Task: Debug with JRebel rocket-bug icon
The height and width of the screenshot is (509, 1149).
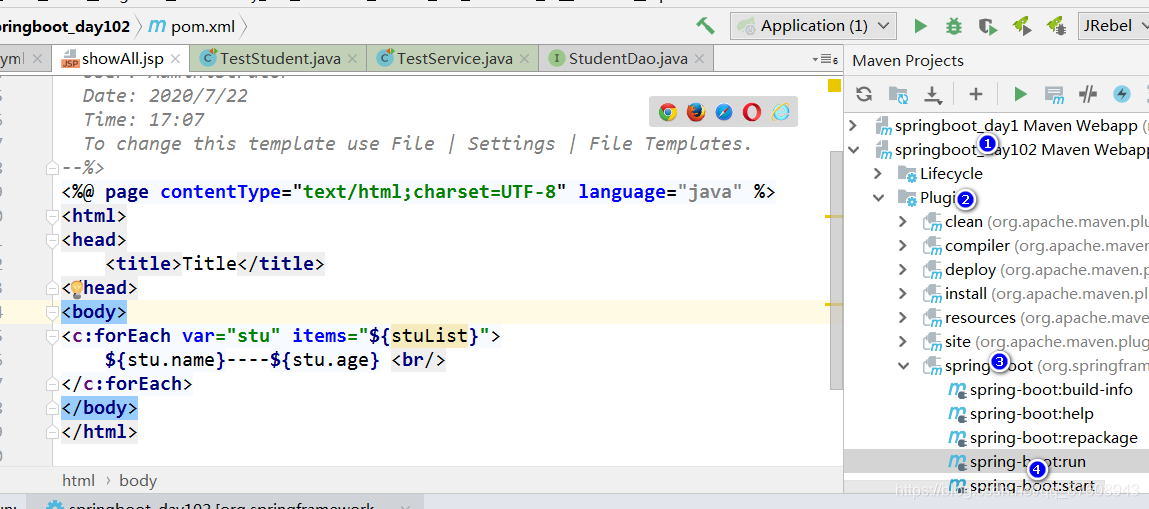Action: (1055, 26)
